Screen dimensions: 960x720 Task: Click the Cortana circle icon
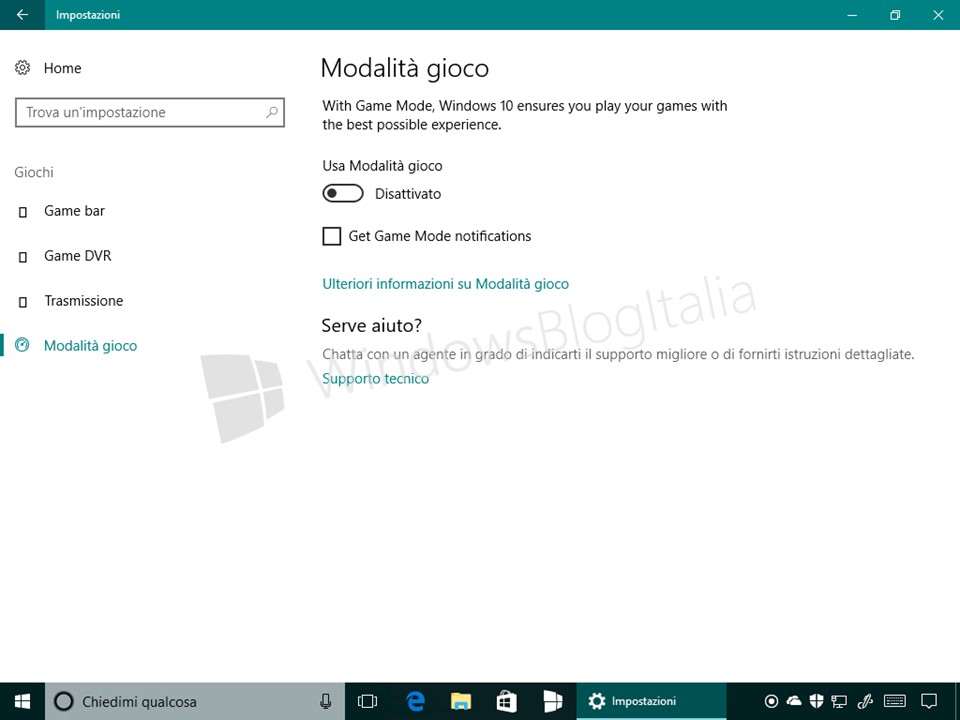(64, 701)
